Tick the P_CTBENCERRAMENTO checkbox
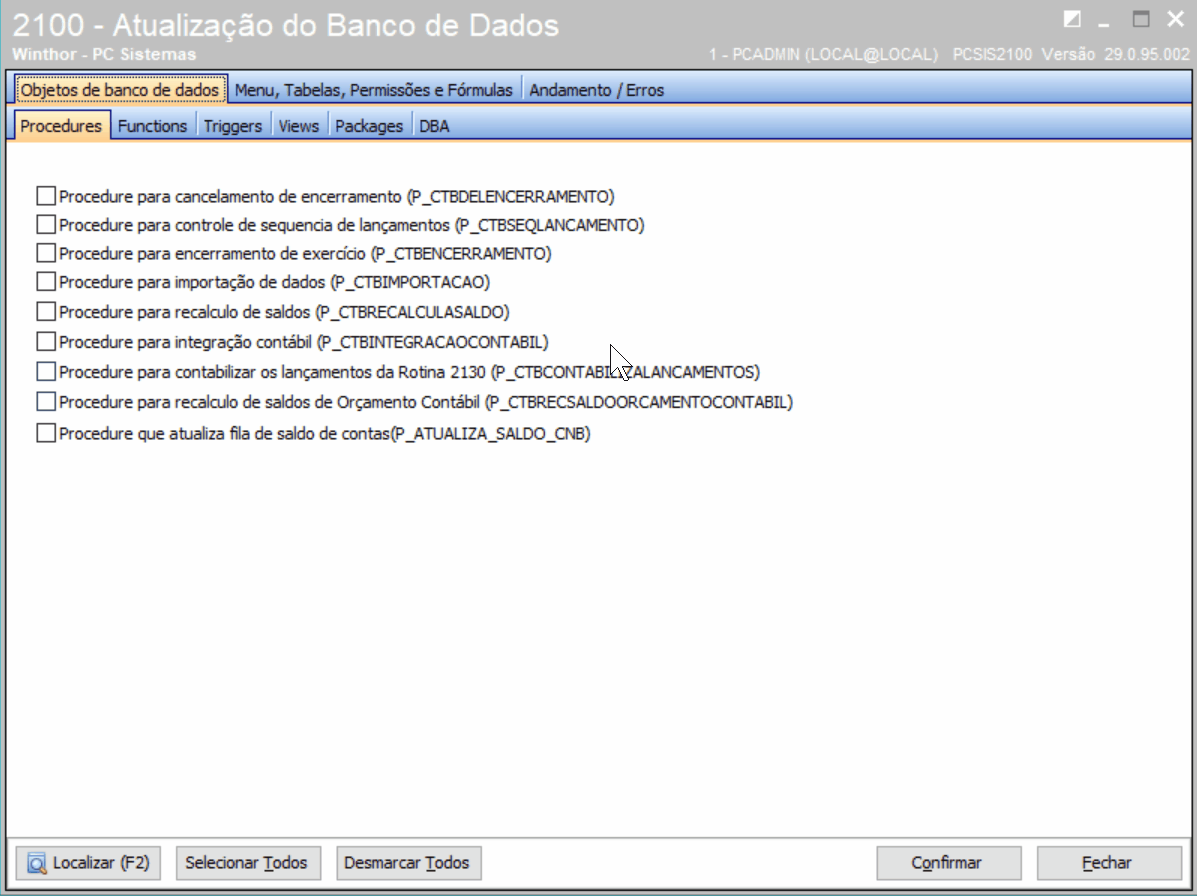1197x896 pixels. point(46,253)
